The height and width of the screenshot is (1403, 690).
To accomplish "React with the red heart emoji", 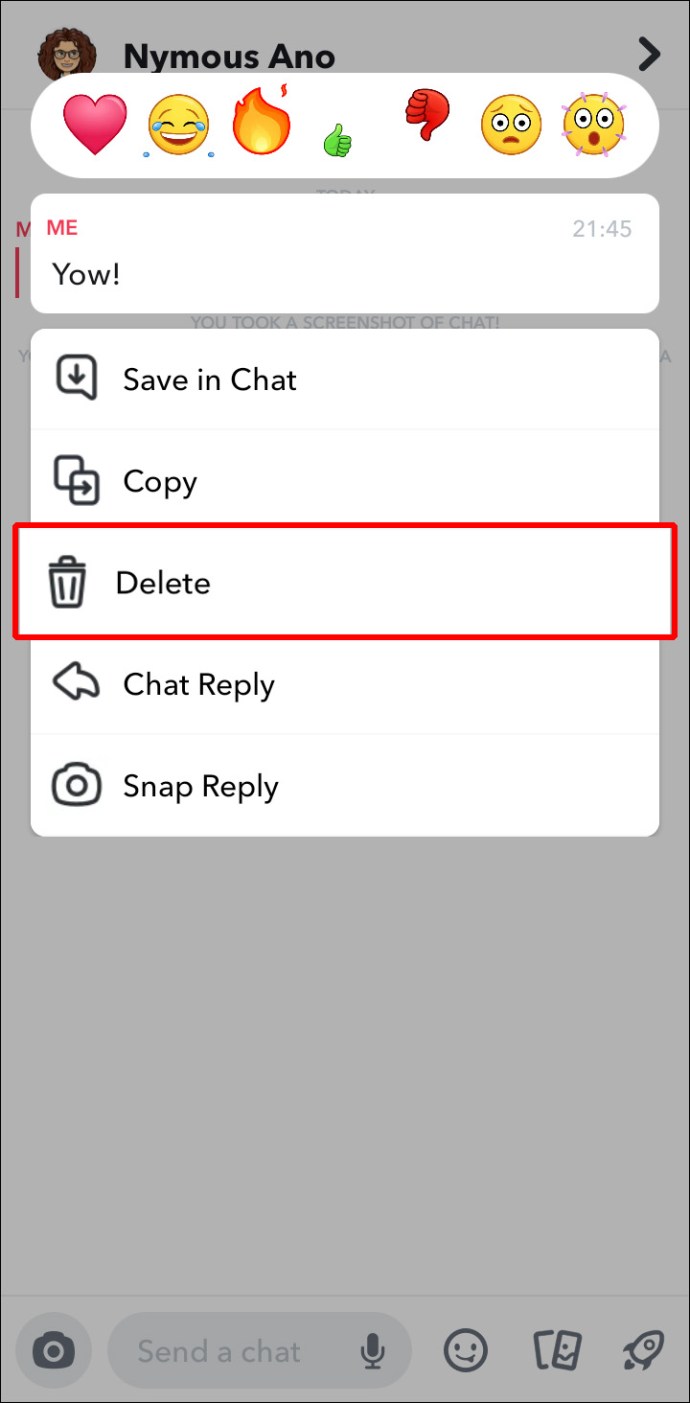I will pos(95,125).
